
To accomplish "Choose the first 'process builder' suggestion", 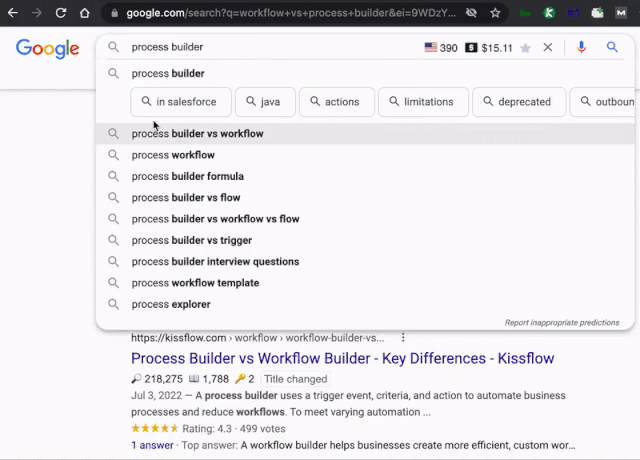I will click(x=365, y=73).
